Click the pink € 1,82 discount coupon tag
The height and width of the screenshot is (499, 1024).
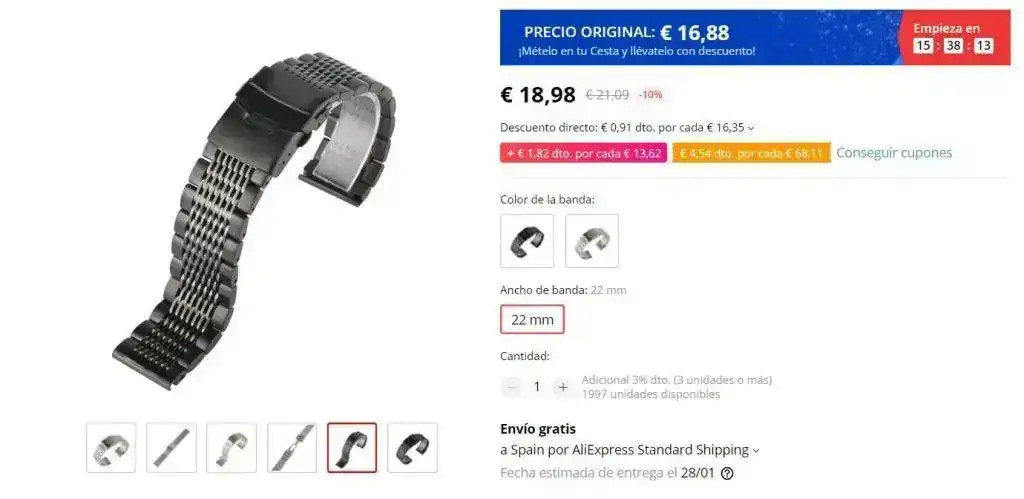583,153
